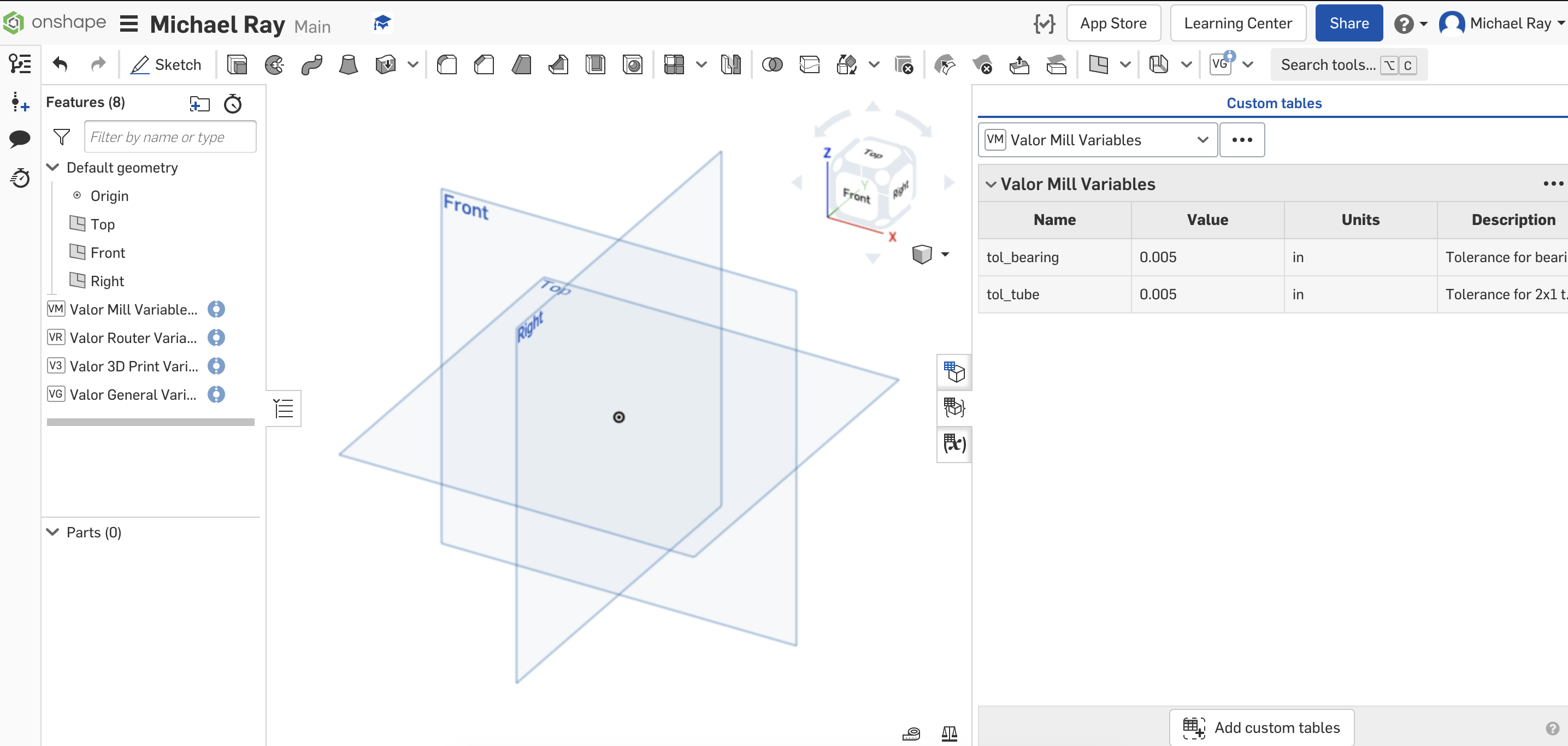Open the Comments speech bubble icon

click(x=20, y=139)
